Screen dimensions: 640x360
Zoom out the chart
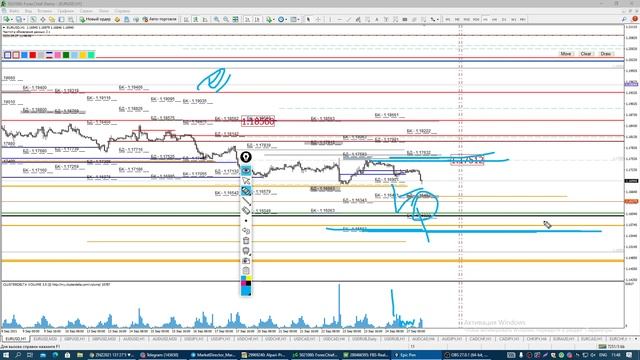(x=226, y=19)
